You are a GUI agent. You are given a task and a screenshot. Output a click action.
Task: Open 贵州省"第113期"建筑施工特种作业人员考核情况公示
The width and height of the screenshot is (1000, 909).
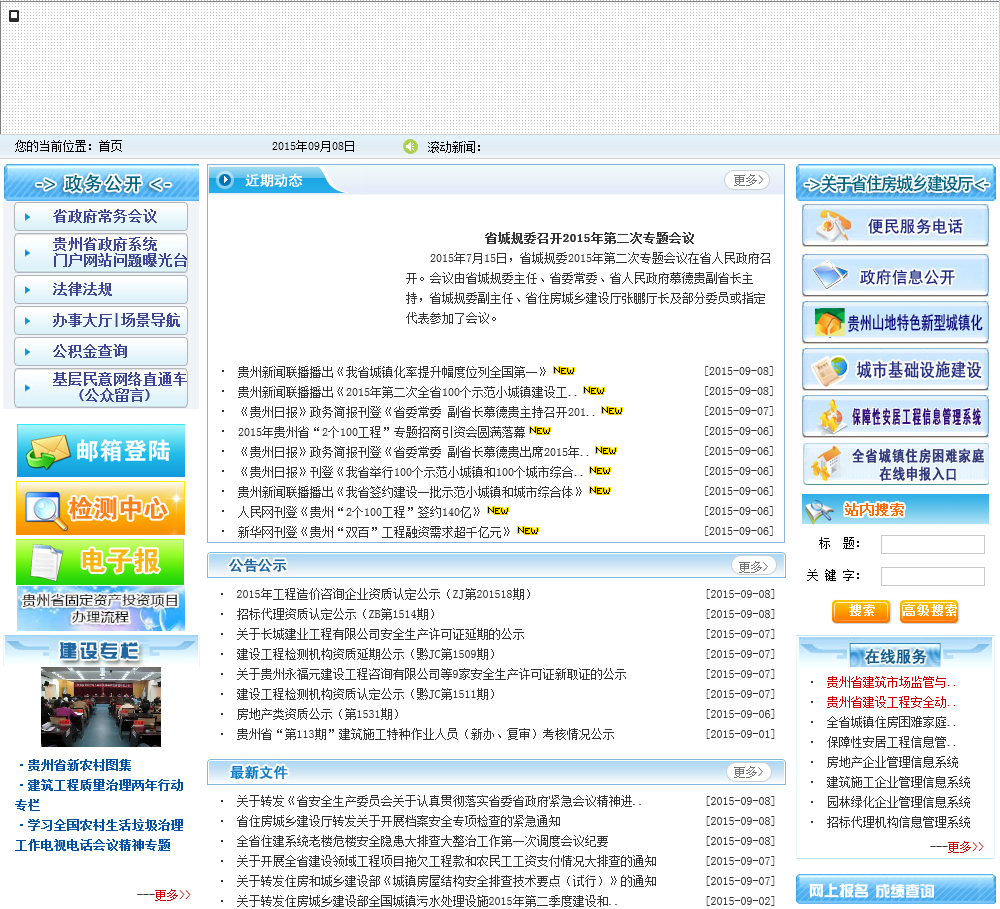pos(425,735)
